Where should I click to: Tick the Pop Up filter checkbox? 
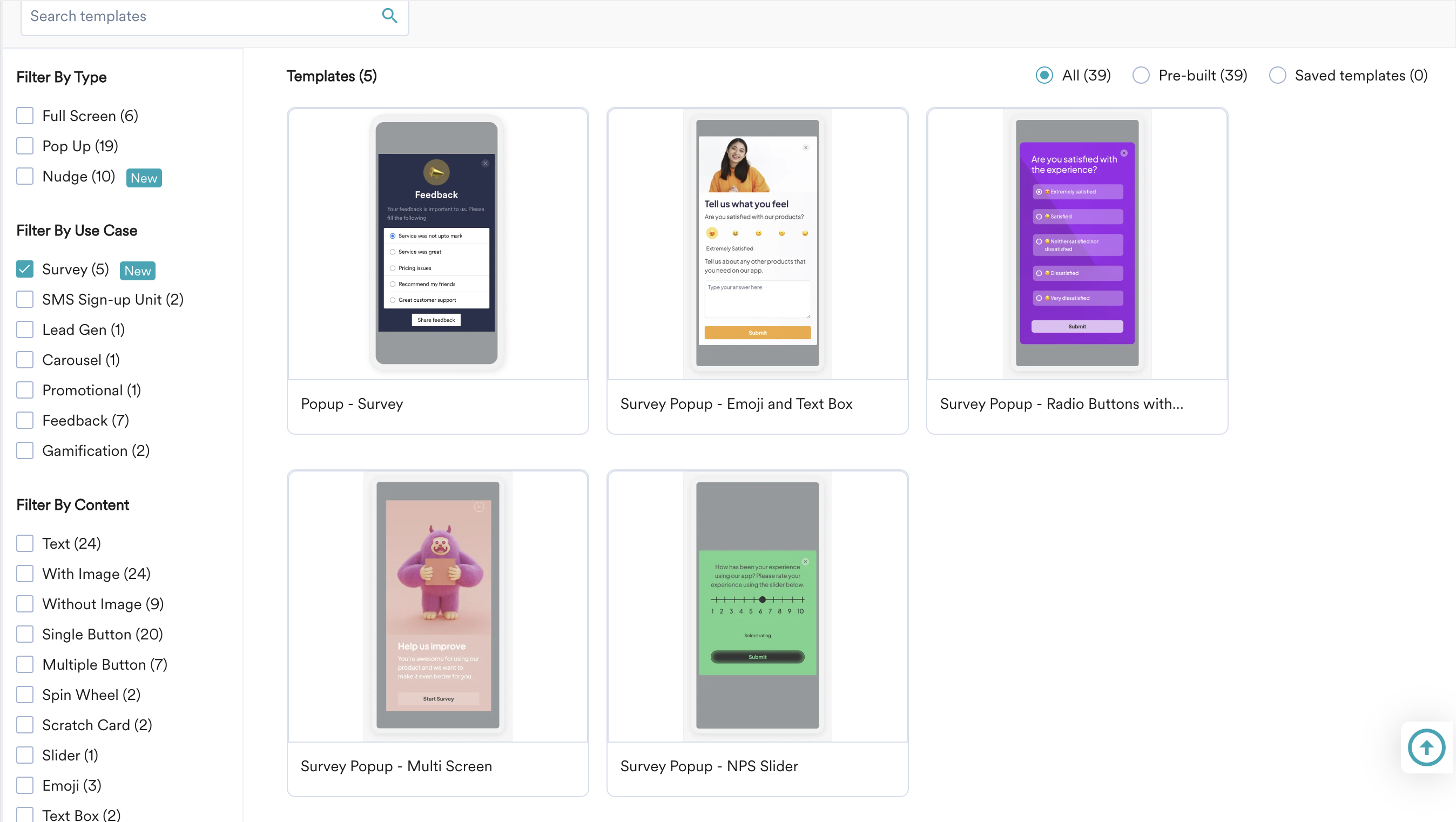coord(25,146)
